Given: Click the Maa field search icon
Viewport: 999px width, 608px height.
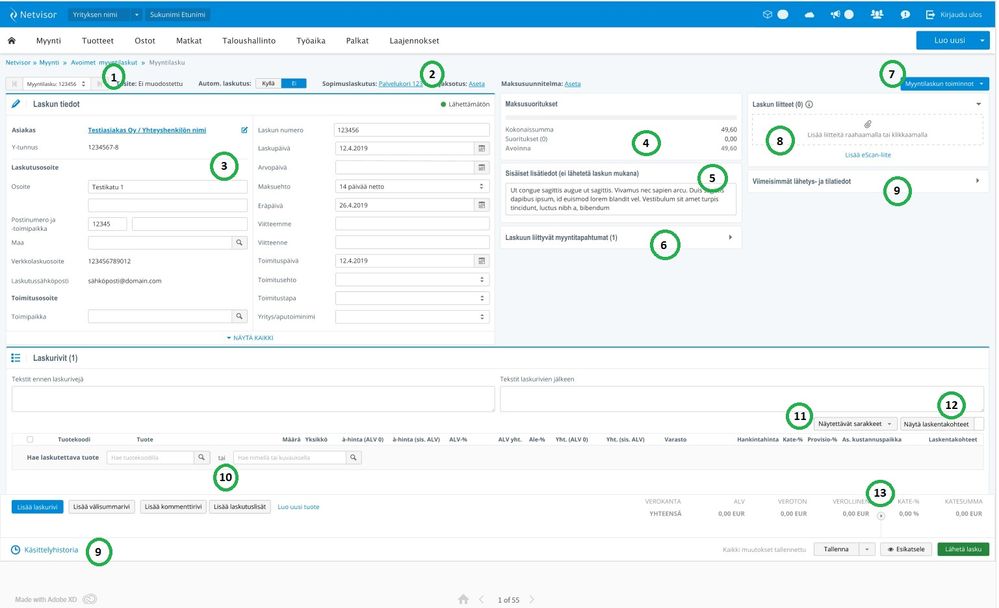Looking at the screenshot, I should coord(239,242).
